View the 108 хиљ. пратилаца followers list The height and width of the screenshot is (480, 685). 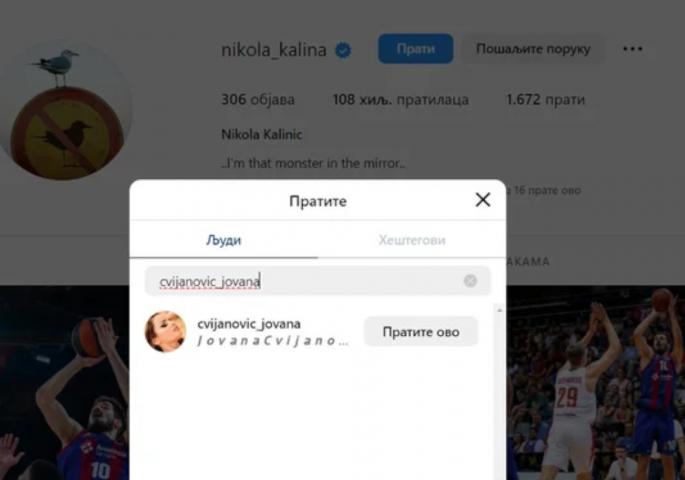point(401,100)
